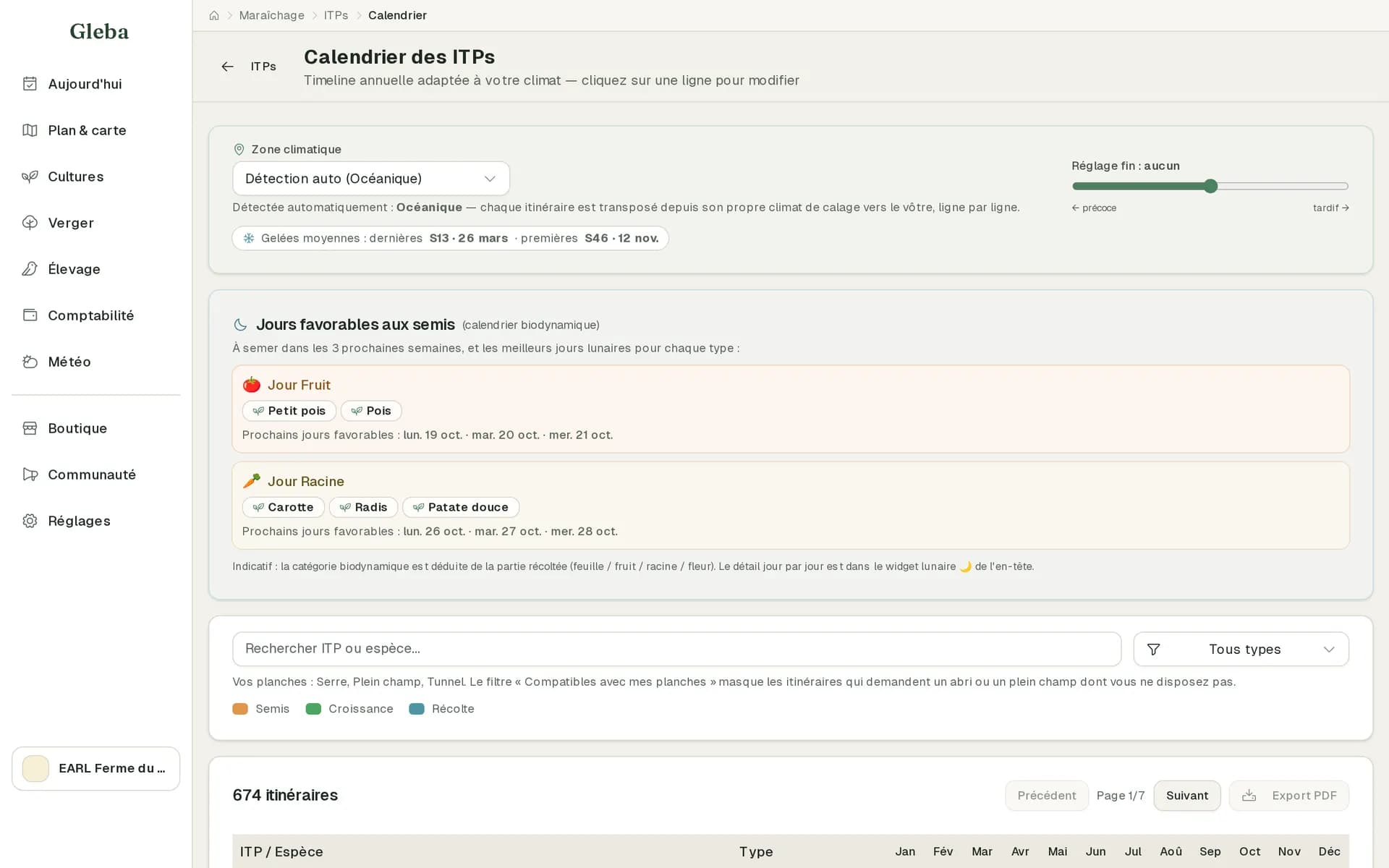Click the Élevage feather icon

[30, 269]
